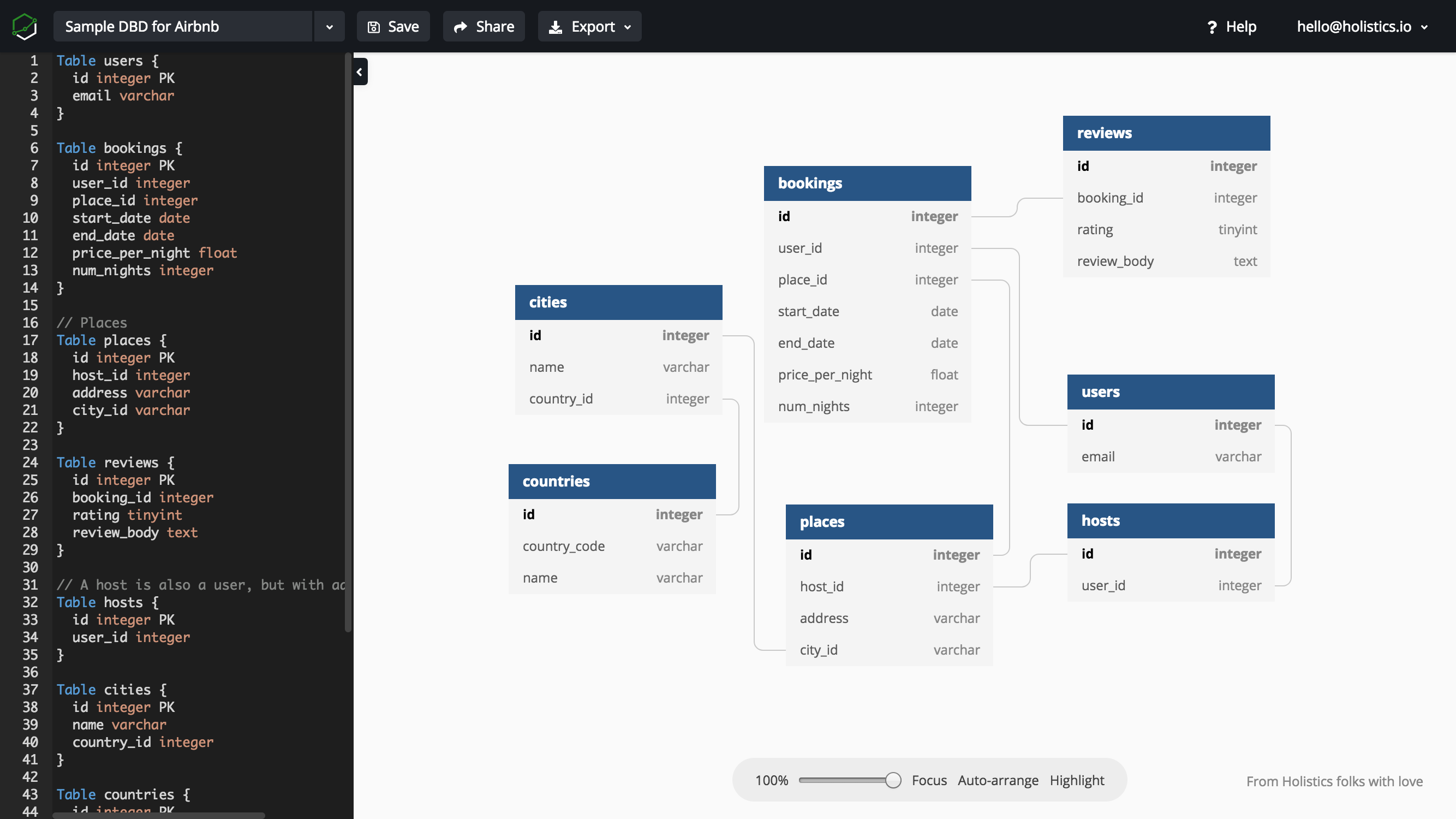Viewport: 1456px width, 819px height.
Task: Click the Save icon next to Save button
Action: (x=373, y=26)
